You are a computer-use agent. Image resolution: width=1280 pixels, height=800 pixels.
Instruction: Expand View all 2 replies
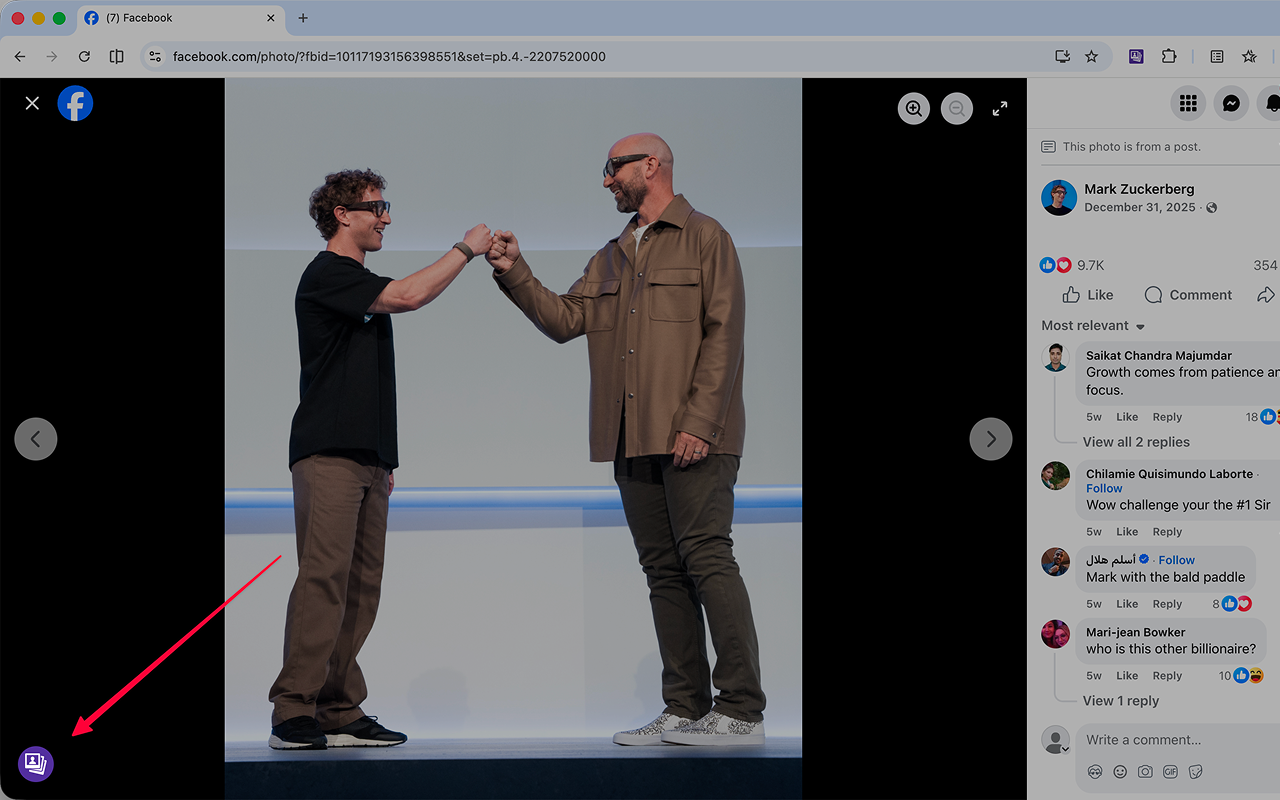pos(1136,442)
